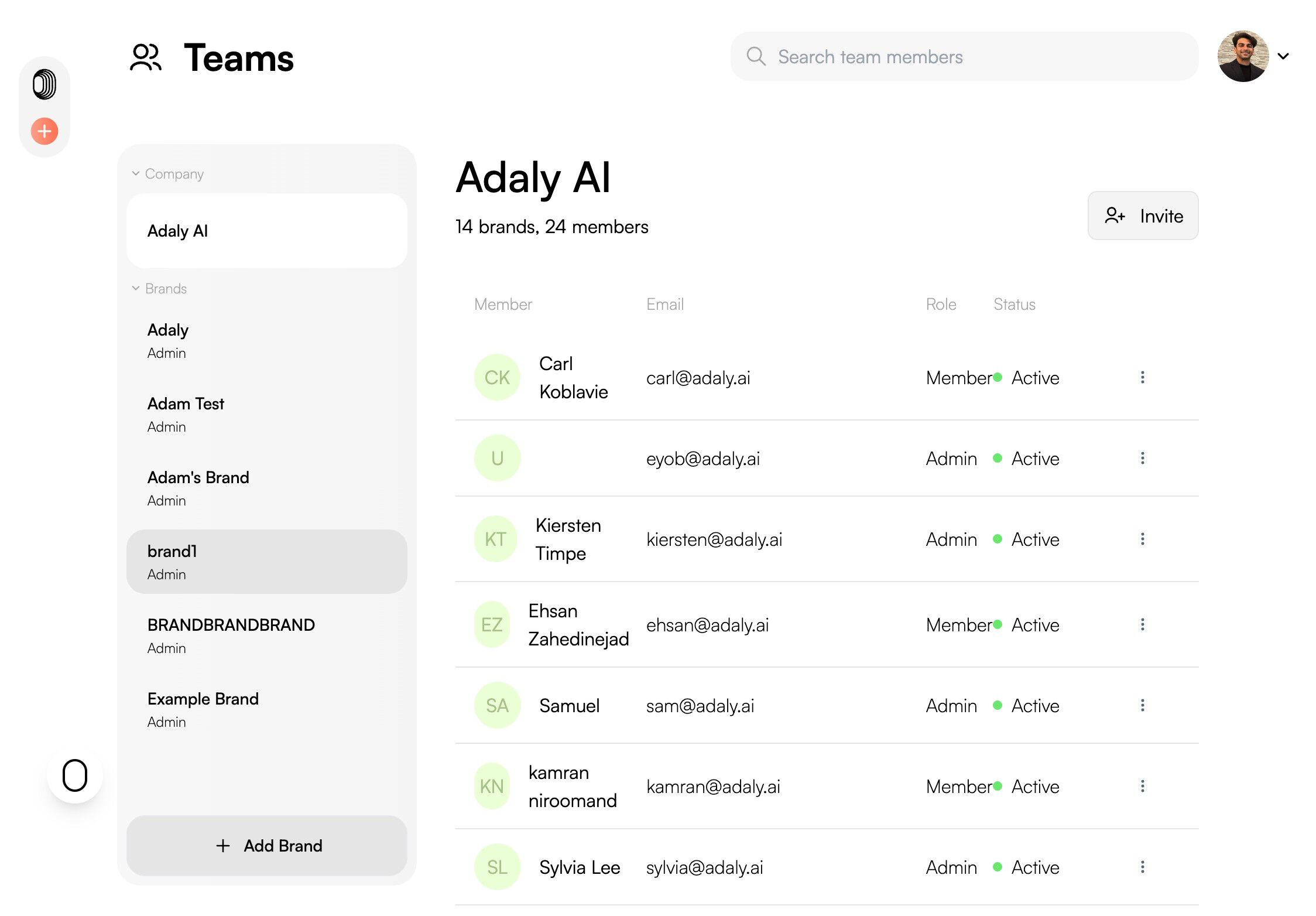Click the search magnifier icon
Screen dimensions: 1316x916
coord(756,57)
